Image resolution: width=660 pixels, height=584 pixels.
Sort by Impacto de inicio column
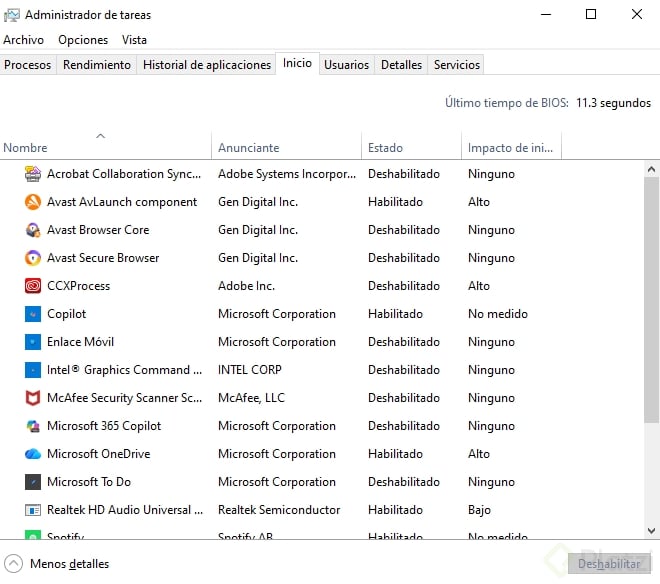[x=510, y=148]
